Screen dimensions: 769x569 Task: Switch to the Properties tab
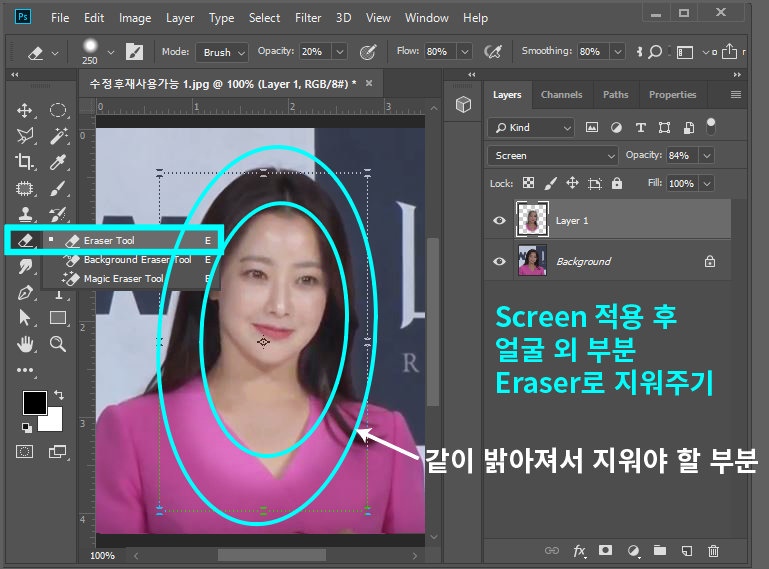pos(672,95)
